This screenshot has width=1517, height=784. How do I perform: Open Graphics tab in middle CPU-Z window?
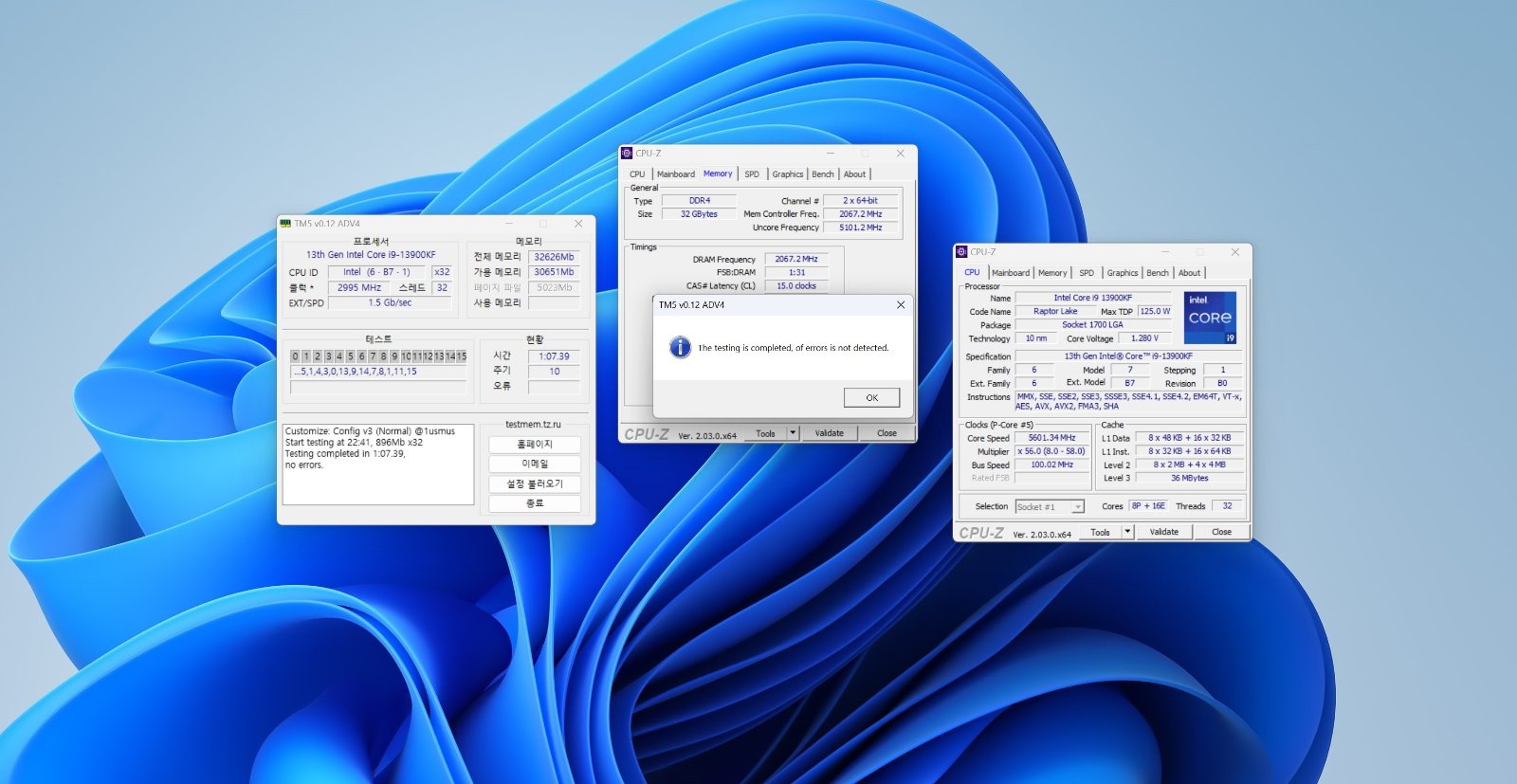[x=788, y=174]
